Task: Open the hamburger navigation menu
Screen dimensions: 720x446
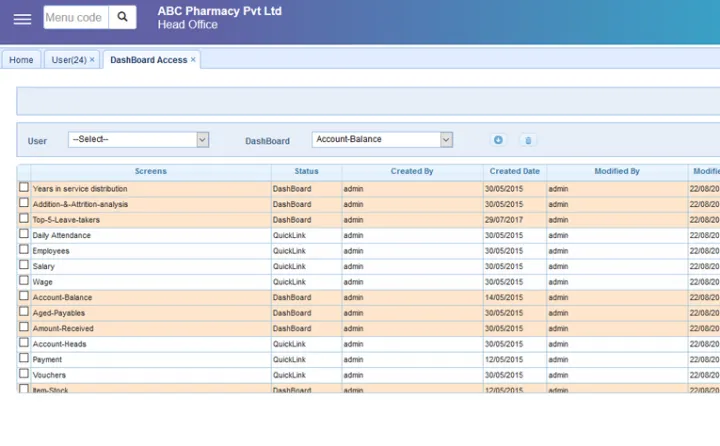Action: [x=22, y=18]
